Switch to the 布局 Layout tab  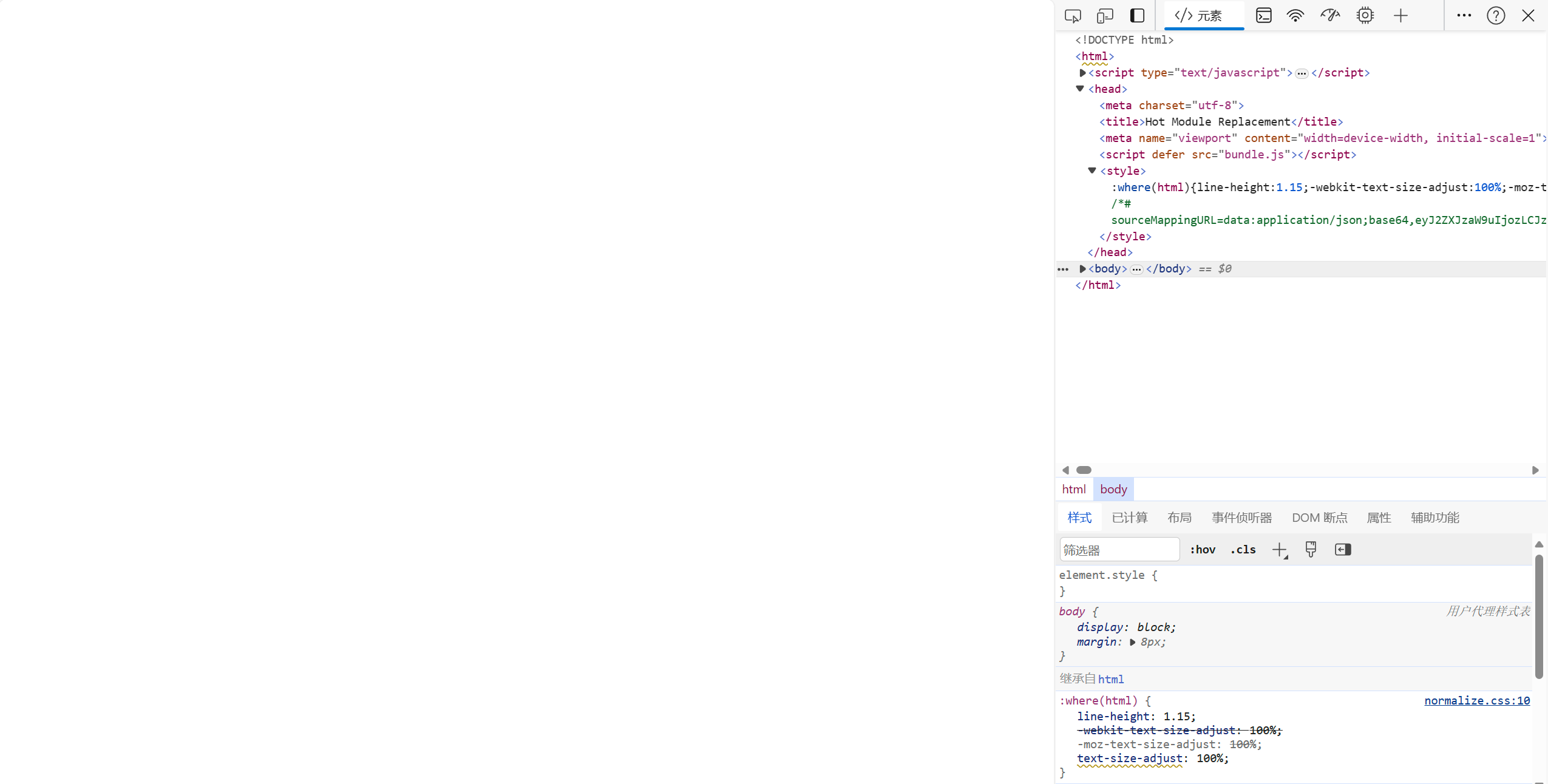coord(1180,518)
